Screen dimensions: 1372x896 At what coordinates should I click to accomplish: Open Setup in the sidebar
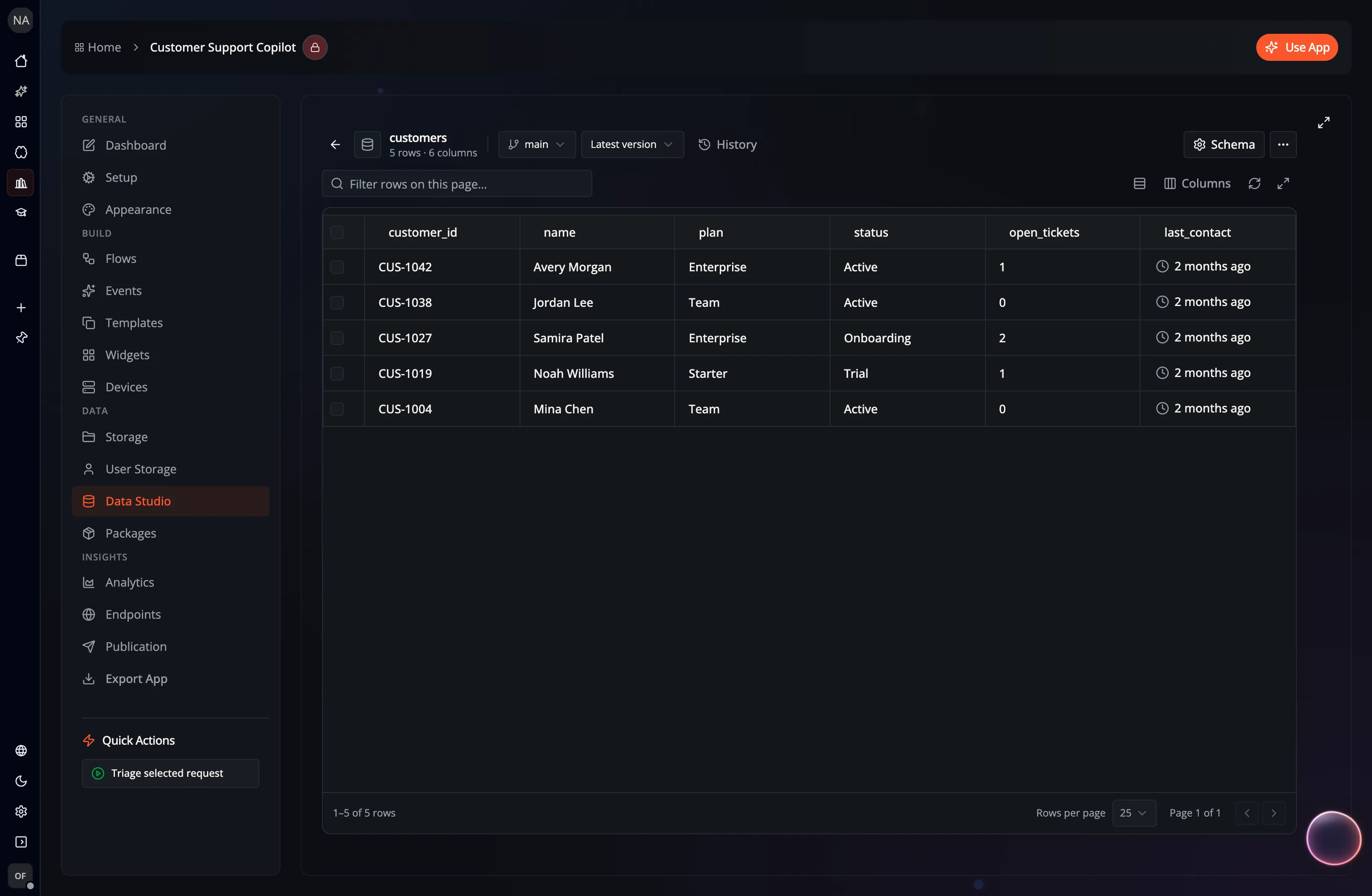point(171,177)
